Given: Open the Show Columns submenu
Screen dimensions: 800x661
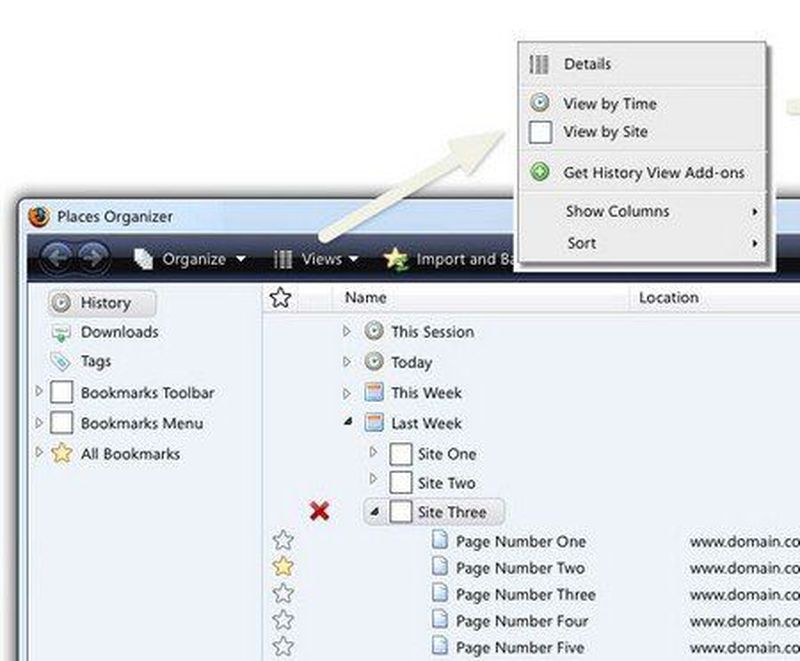Looking at the screenshot, I should pos(617,211).
